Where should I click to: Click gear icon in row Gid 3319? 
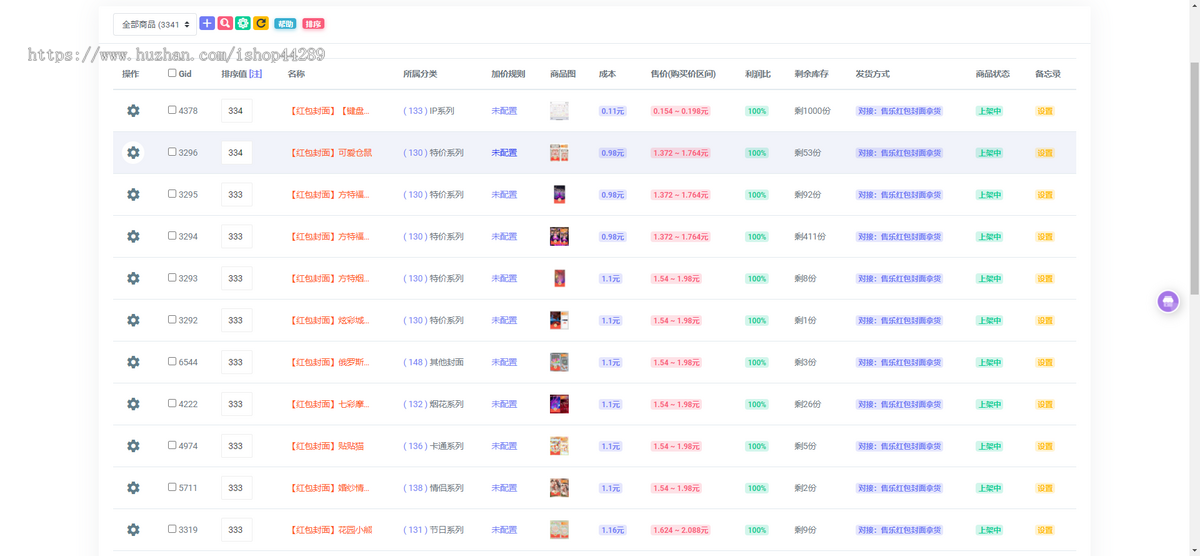click(x=133, y=530)
